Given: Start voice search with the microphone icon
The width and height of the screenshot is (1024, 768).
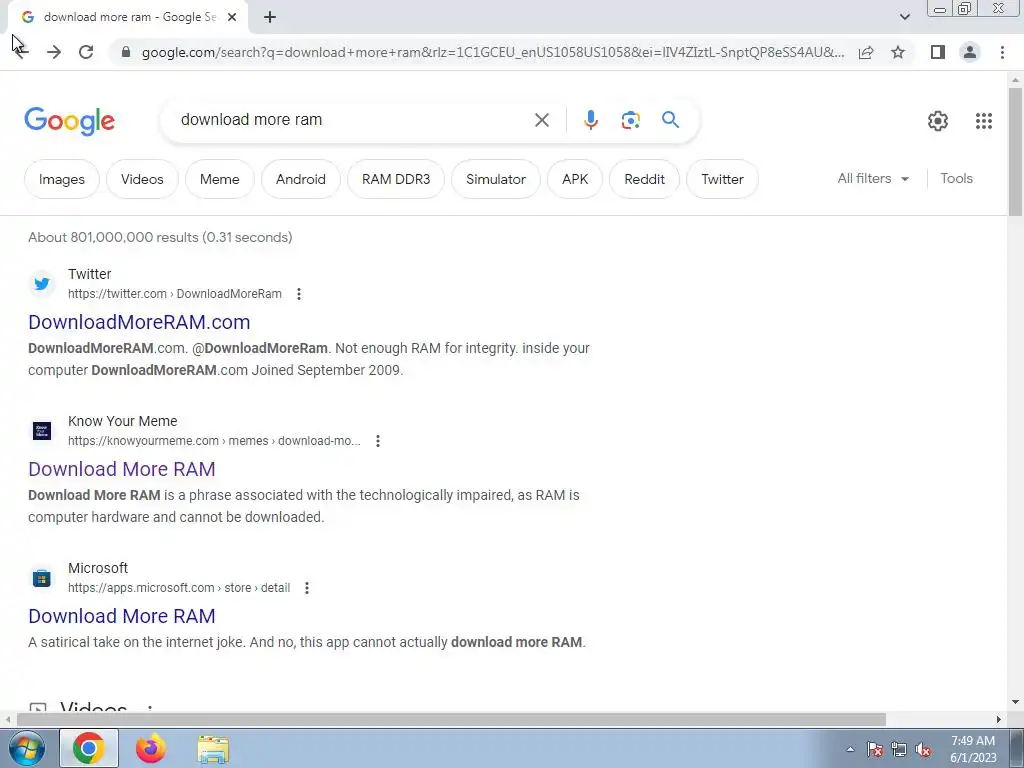Looking at the screenshot, I should (x=590, y=120).
